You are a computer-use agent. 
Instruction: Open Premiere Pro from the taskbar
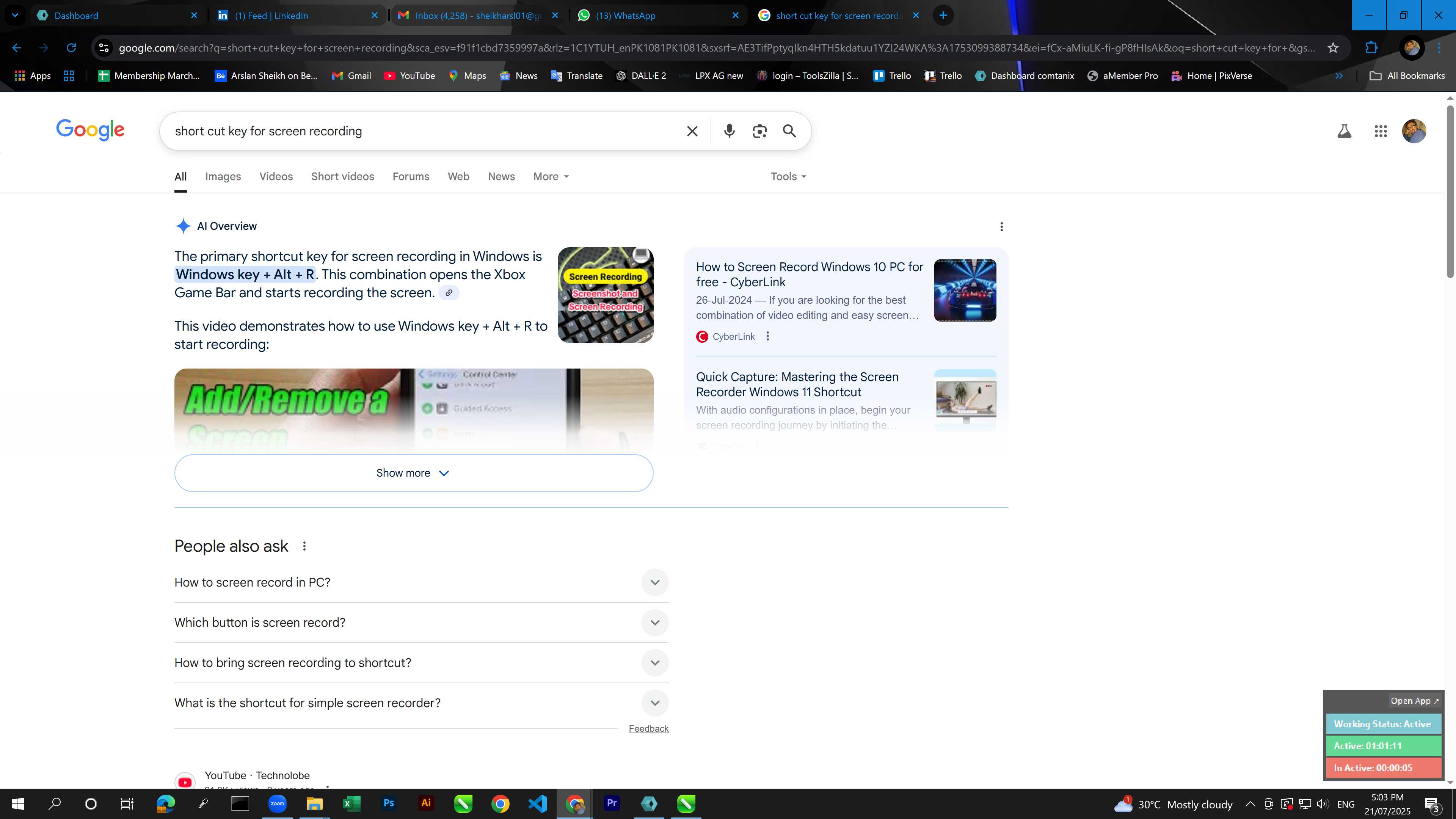click(x=612, y=803)
